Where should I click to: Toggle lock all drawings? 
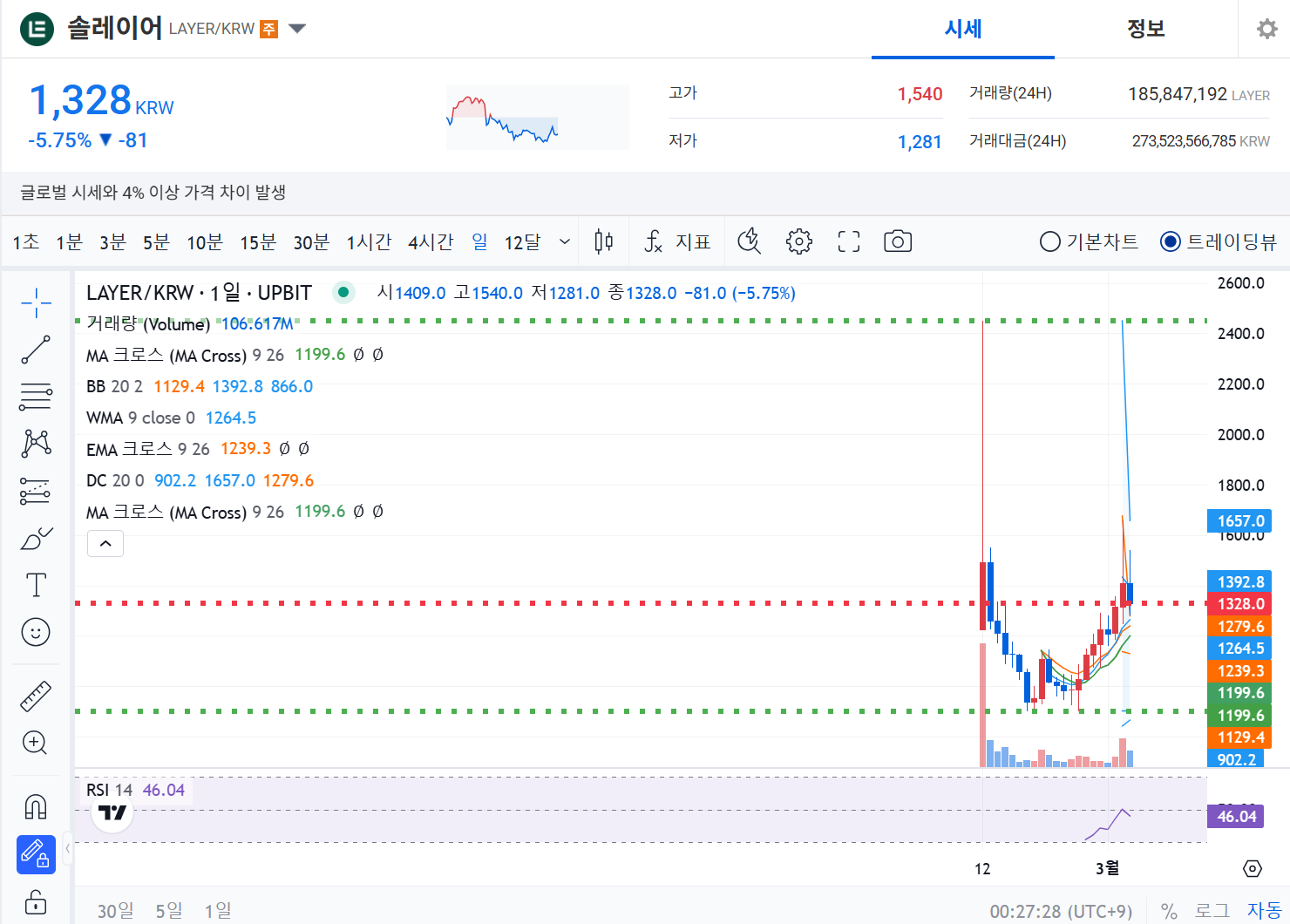[36, 901]
